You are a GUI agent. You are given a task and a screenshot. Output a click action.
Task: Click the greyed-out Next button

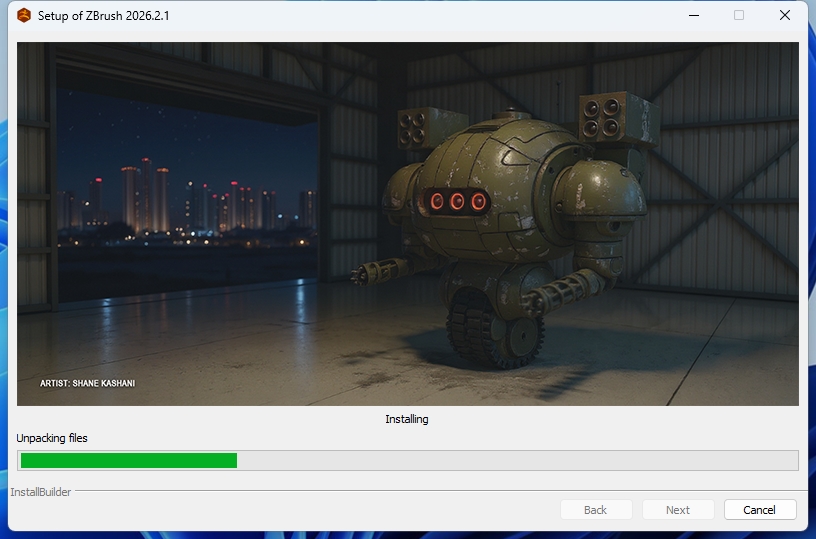point(678,510)
